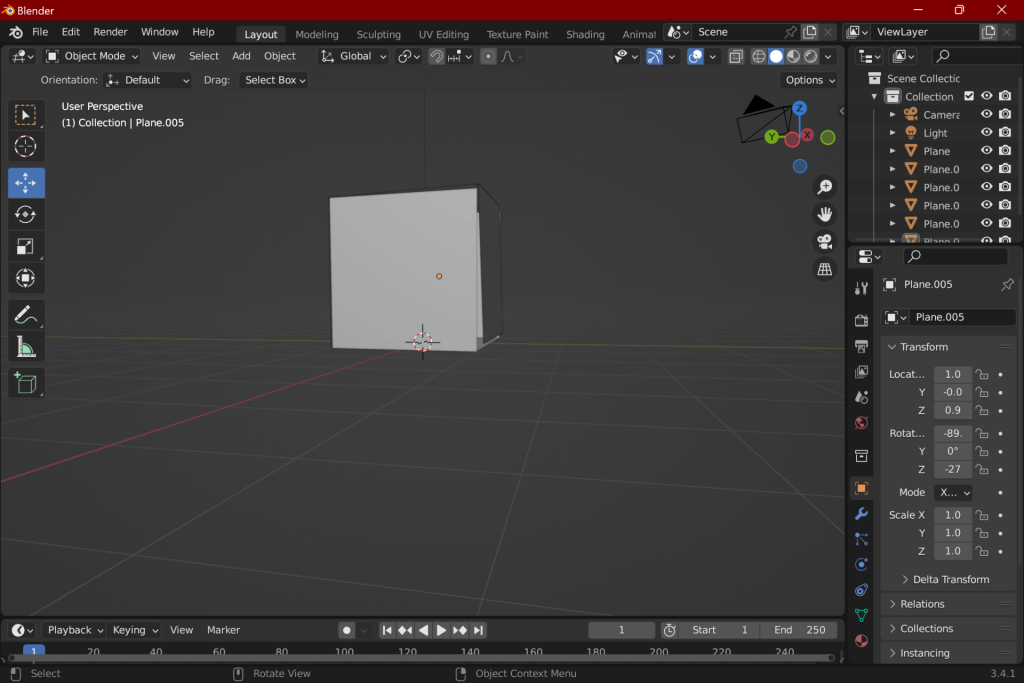Open the Keying popover

click(135, 630)
